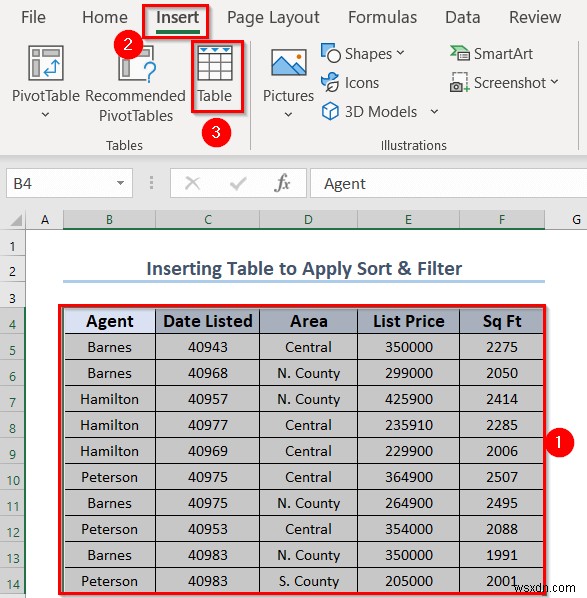Click the Pictures icon

click(x=289, y=62)
